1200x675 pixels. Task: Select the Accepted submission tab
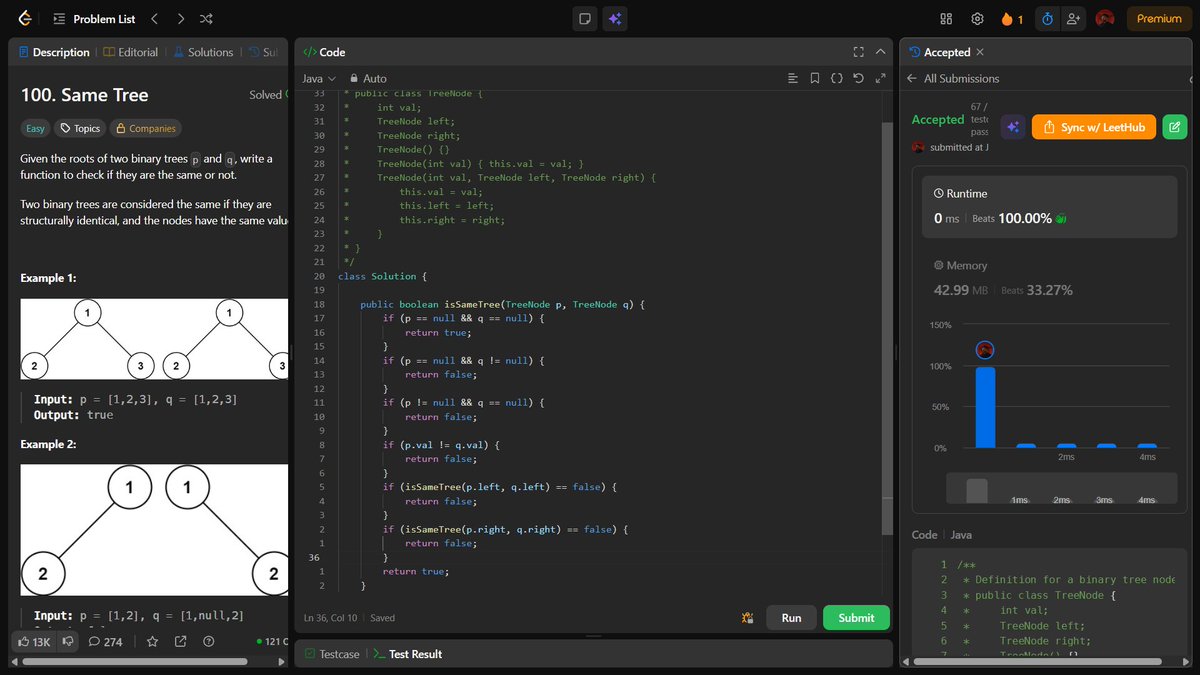[x=939, y=52]
